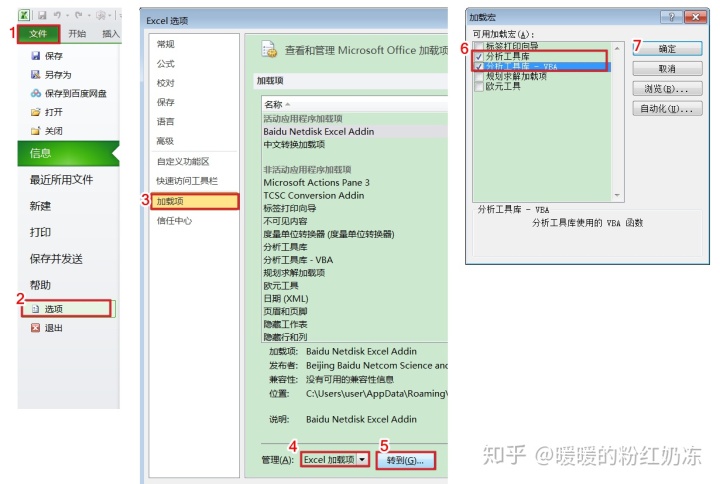Open 保存并发送 in backstage menu
Screen dimensions: 720x484
pyautogui.click(x=56, y=259)
